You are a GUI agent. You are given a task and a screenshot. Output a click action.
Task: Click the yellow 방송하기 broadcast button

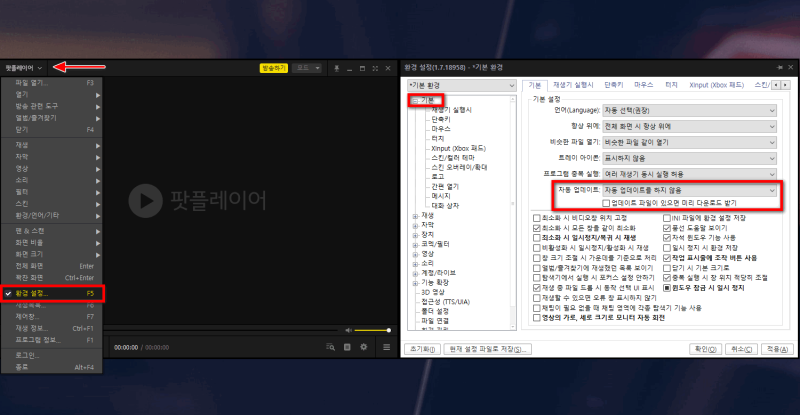(x=272, y=68)
